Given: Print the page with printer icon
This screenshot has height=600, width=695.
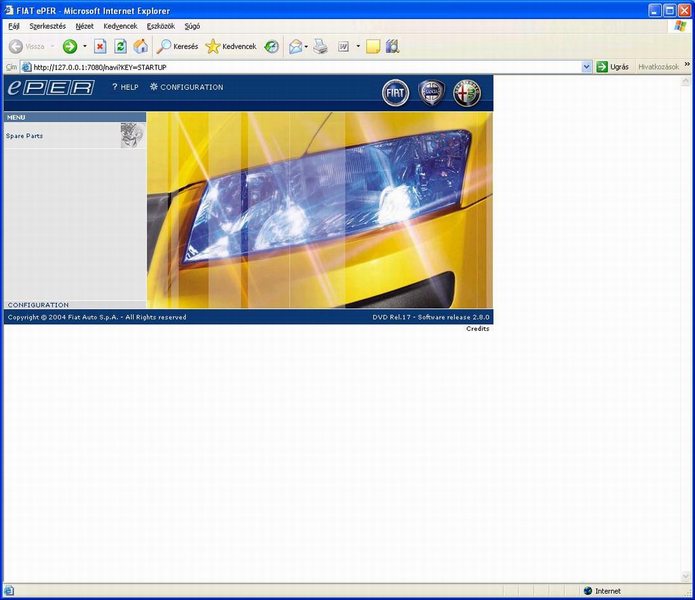Looking at the screenshot, I should 320,46.
